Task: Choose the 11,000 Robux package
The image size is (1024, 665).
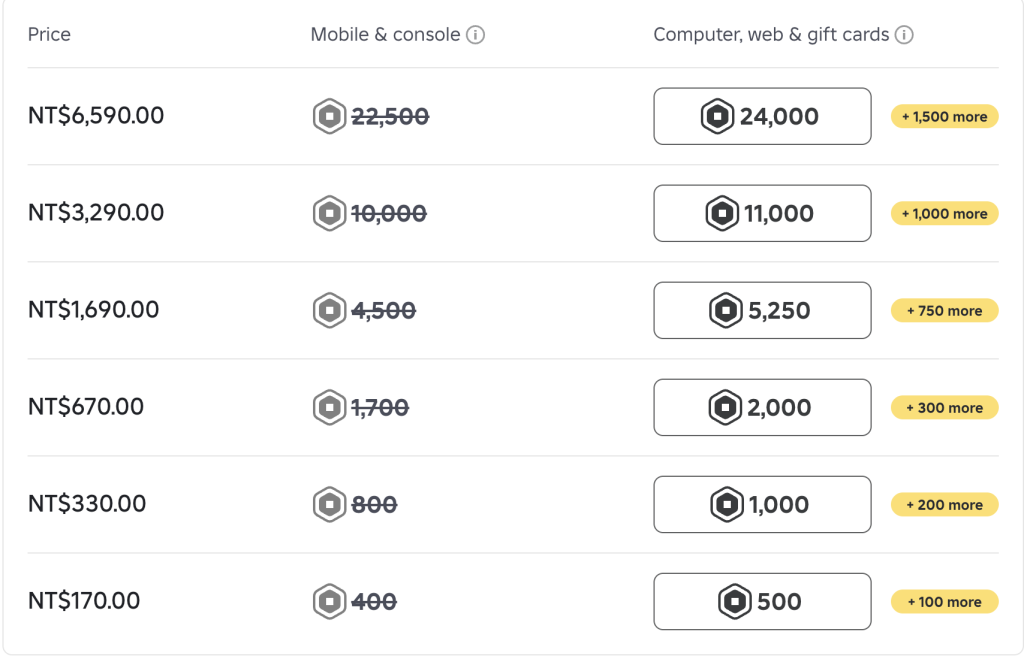Action: [x=762, y=213]
